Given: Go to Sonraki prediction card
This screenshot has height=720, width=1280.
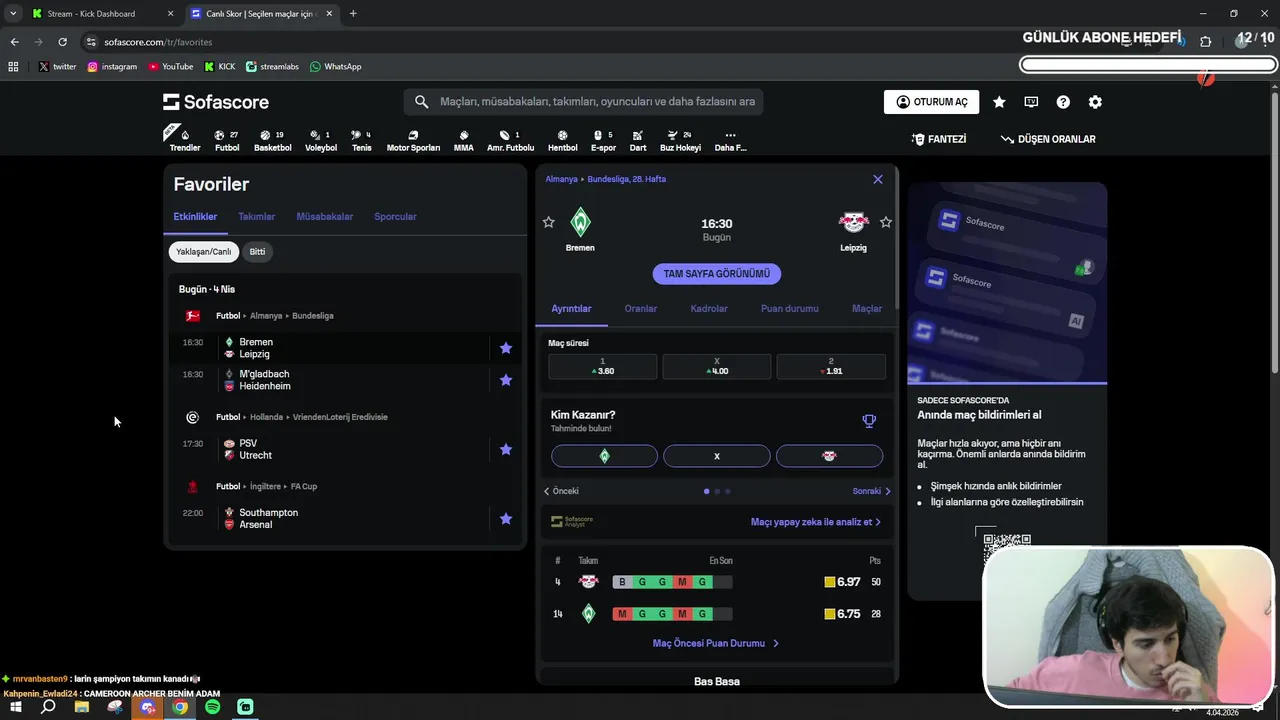Looking at the screenshot, I should tap(871, 491).
